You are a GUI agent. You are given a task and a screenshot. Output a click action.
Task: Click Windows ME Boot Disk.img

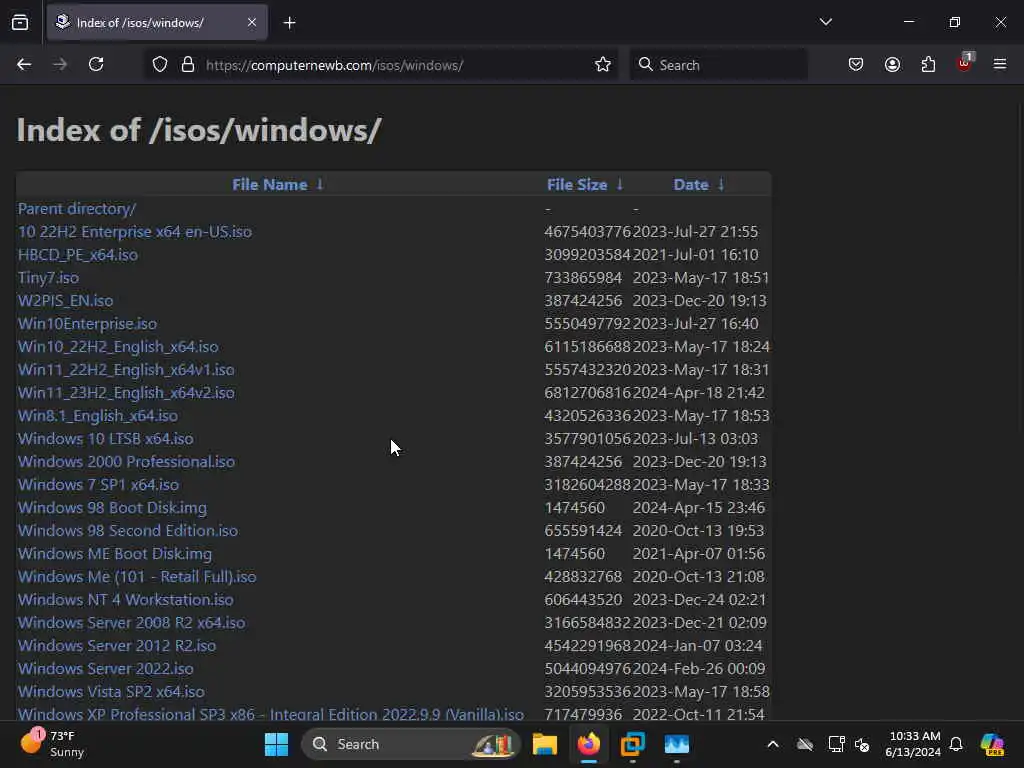point(115,554)
